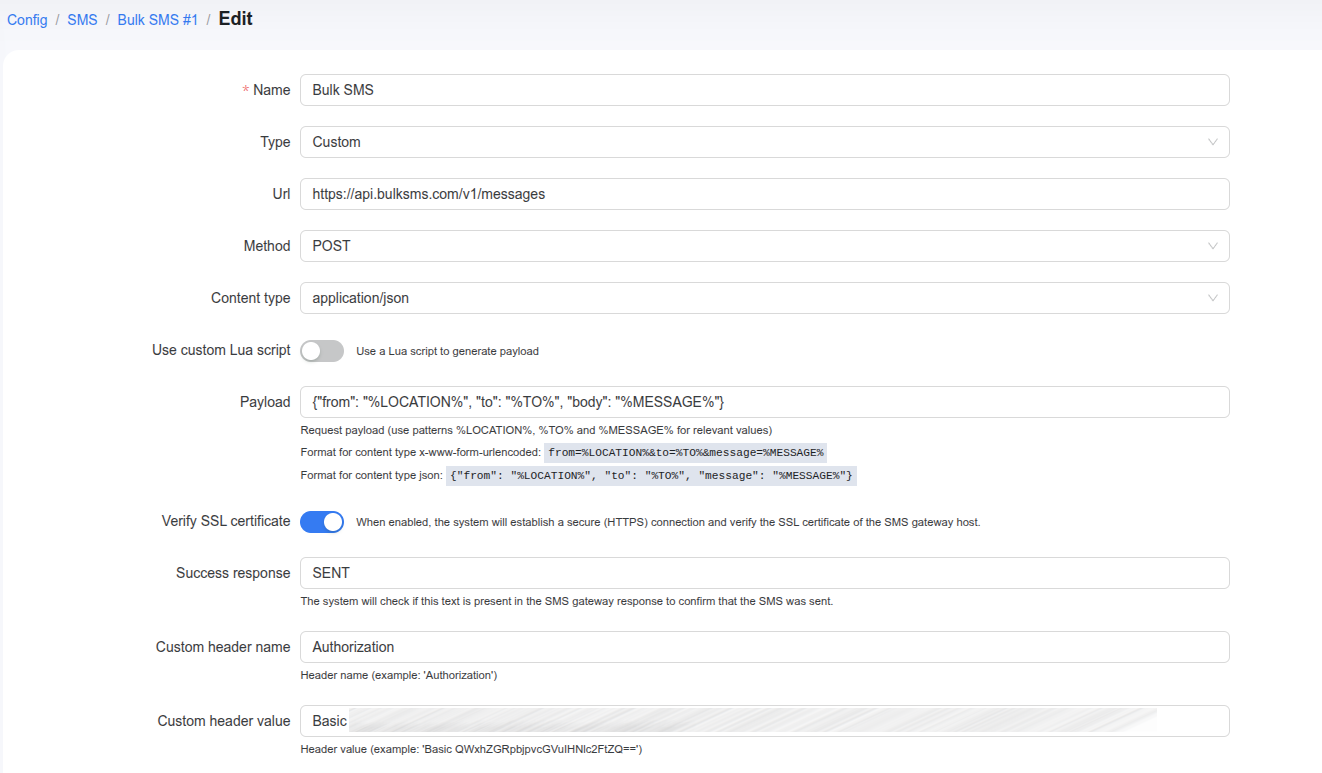Viewport: 1322px width, 773px height.
Task: Expand the application/json Content type dropdown
Action: point(750,298)
